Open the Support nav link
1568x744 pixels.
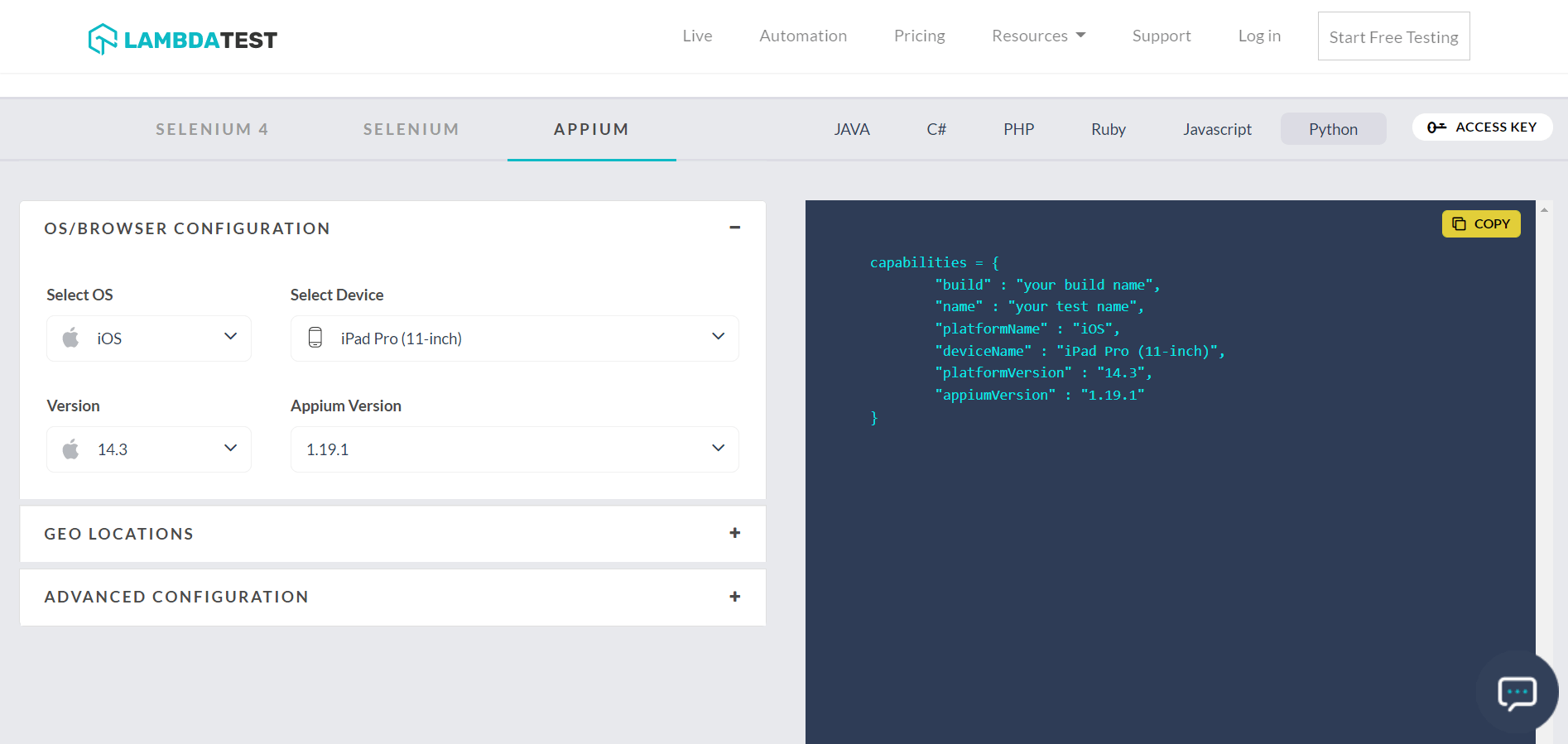coord(1162,36)
